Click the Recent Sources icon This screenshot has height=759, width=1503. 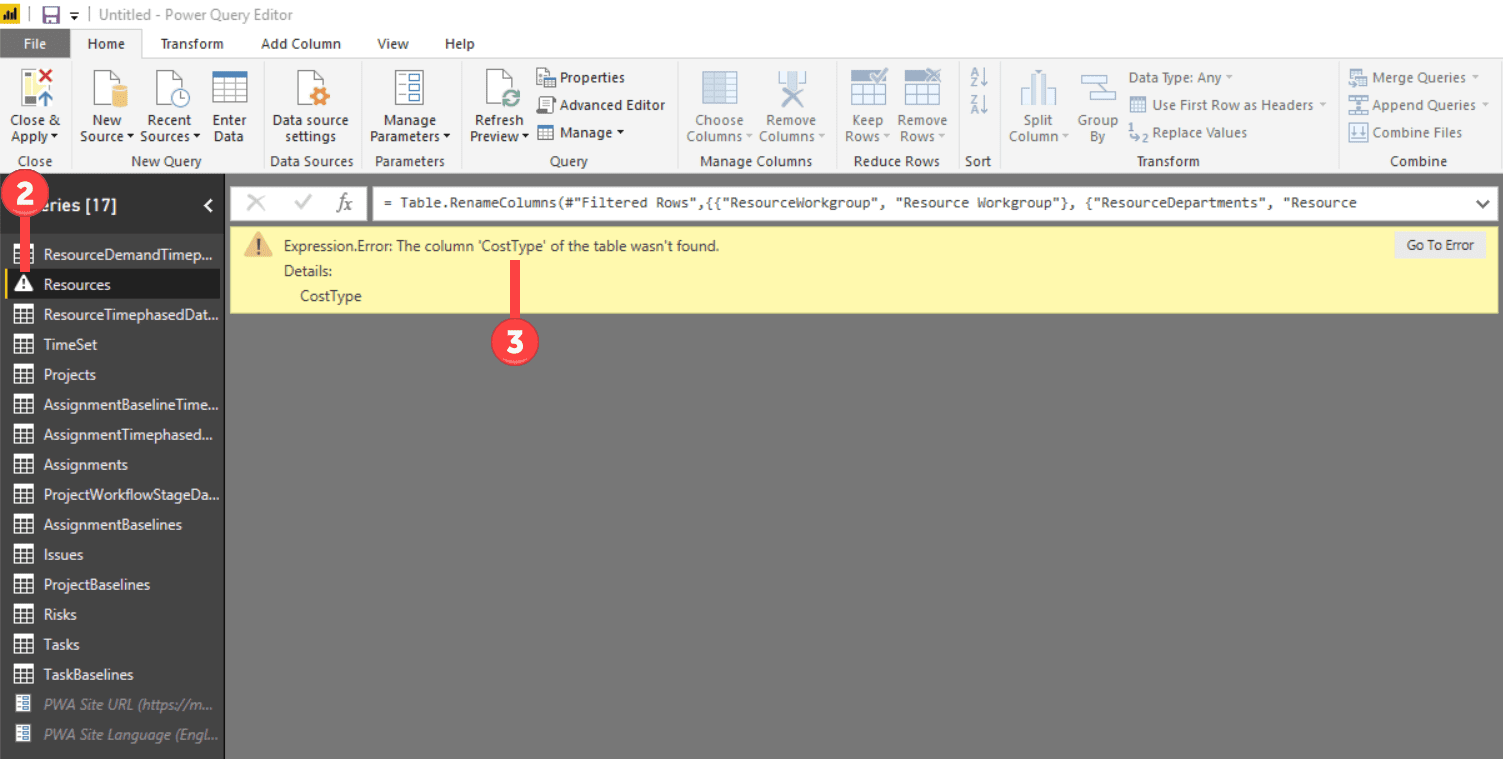point(170,88)
